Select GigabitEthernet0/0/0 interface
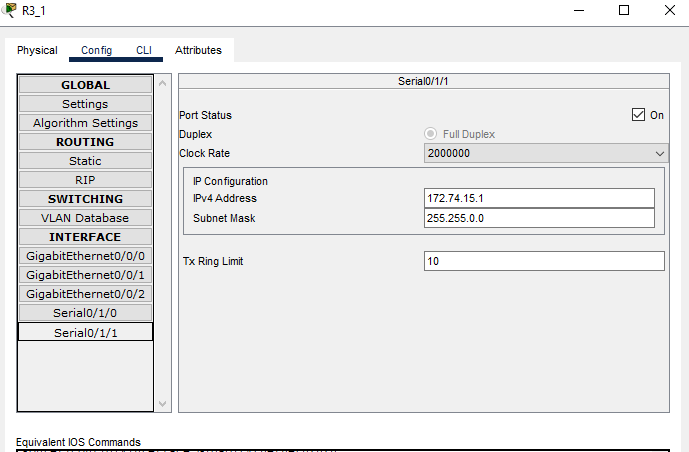Screen dimensions: 689x452 coord(85,256)
